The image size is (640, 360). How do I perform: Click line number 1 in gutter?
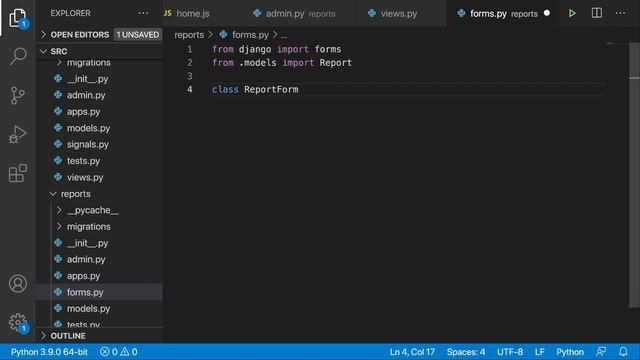189,49
